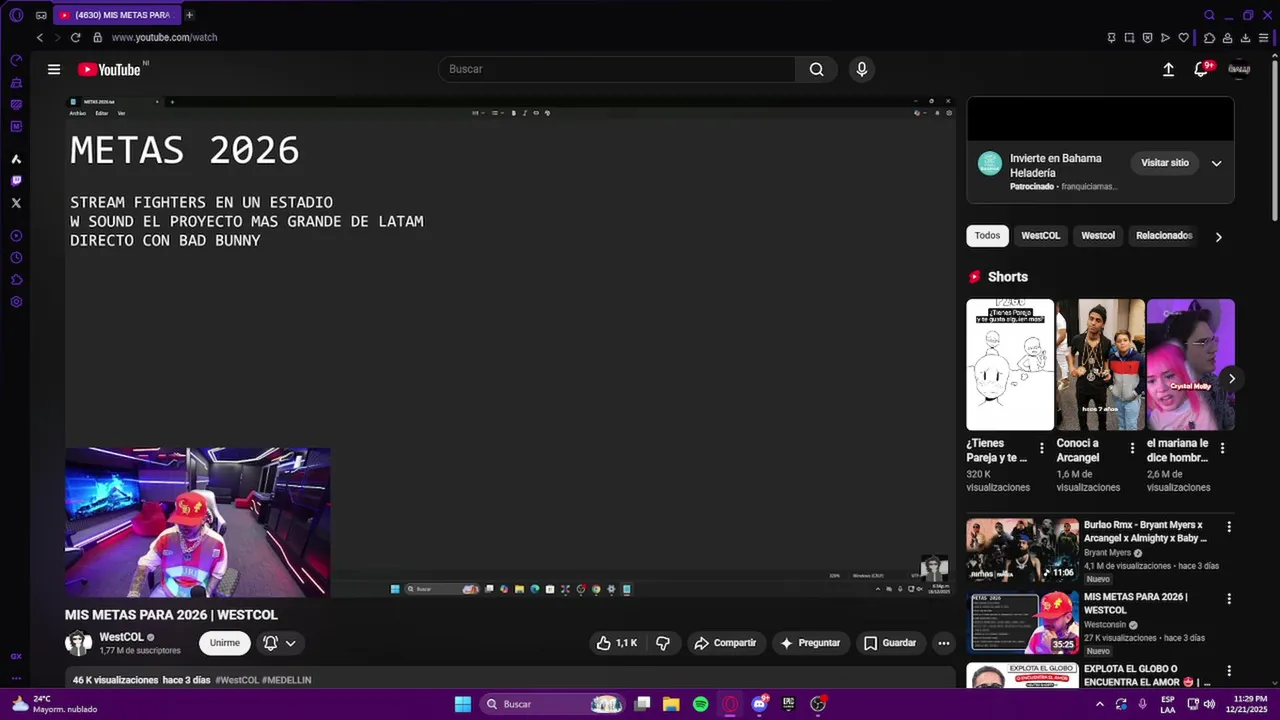
Task: Add page to bookmarks with heart icon
Action: [1184, 37]
